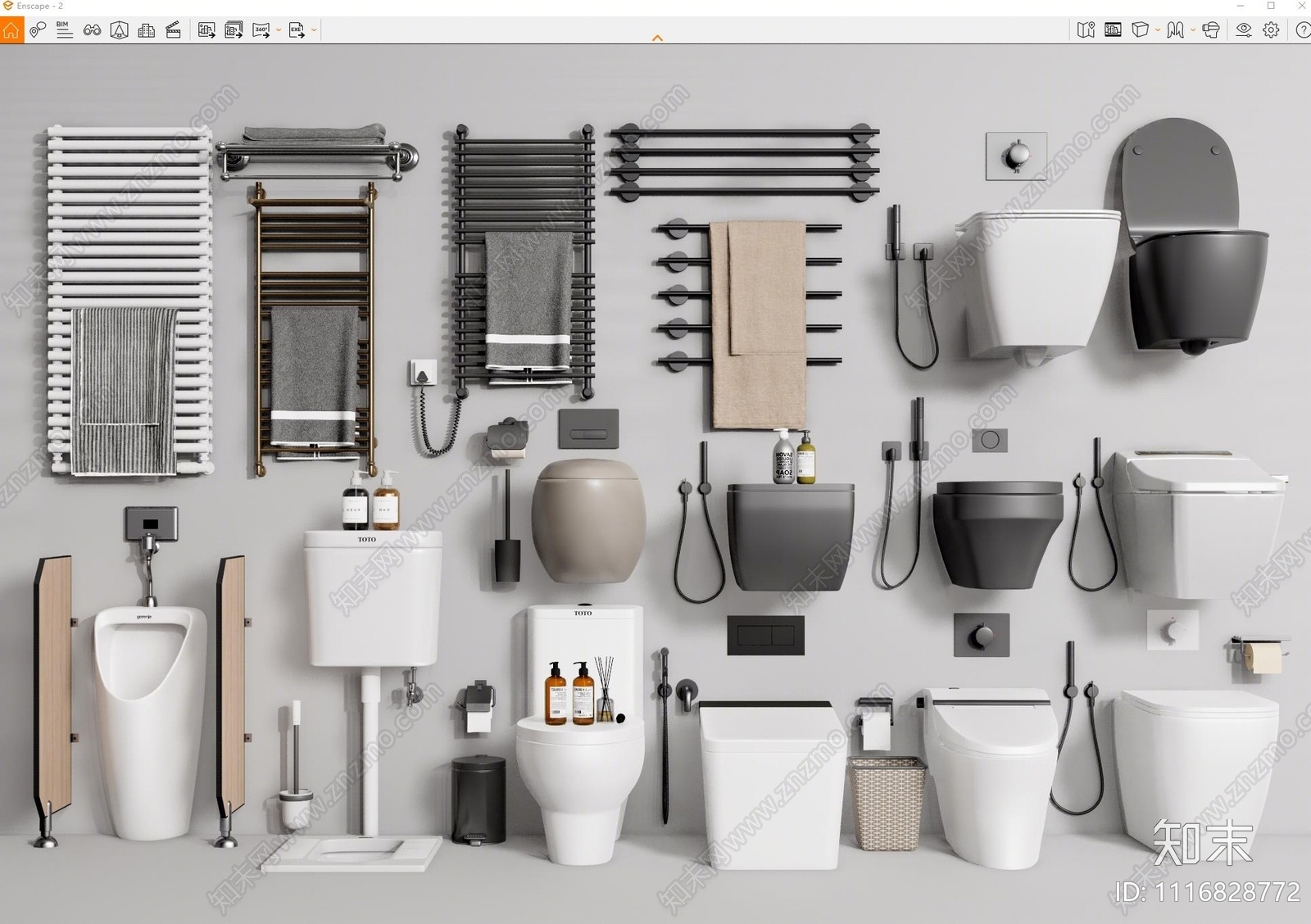
Task: Open general settings gear icon
Action: pos(1271,30)
